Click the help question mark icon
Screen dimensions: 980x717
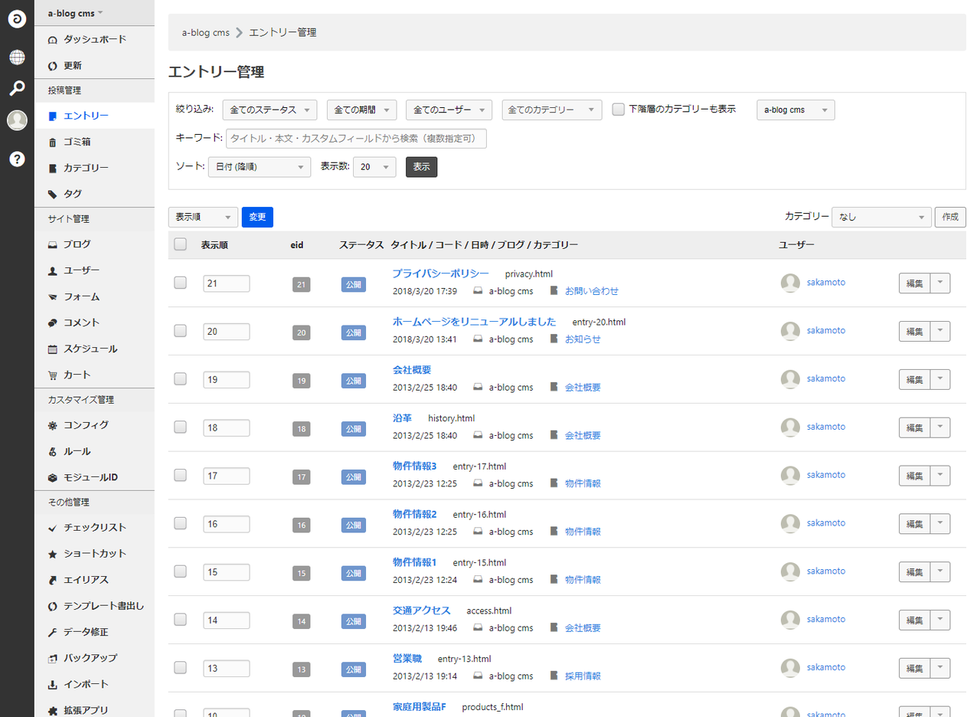click(x=16, y=159)
